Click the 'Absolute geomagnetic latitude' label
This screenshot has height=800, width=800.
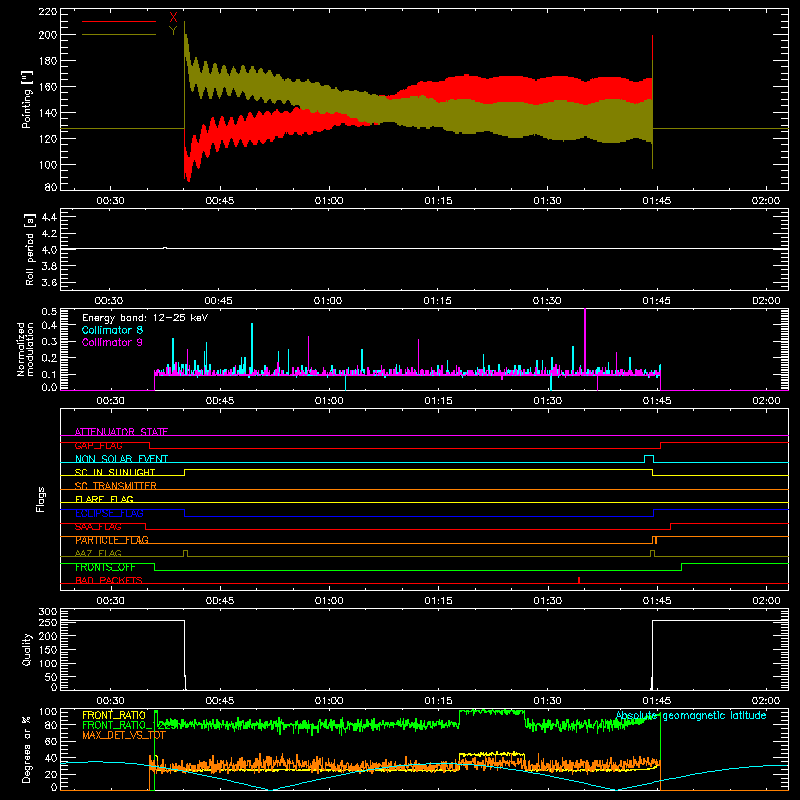point(691,715)
